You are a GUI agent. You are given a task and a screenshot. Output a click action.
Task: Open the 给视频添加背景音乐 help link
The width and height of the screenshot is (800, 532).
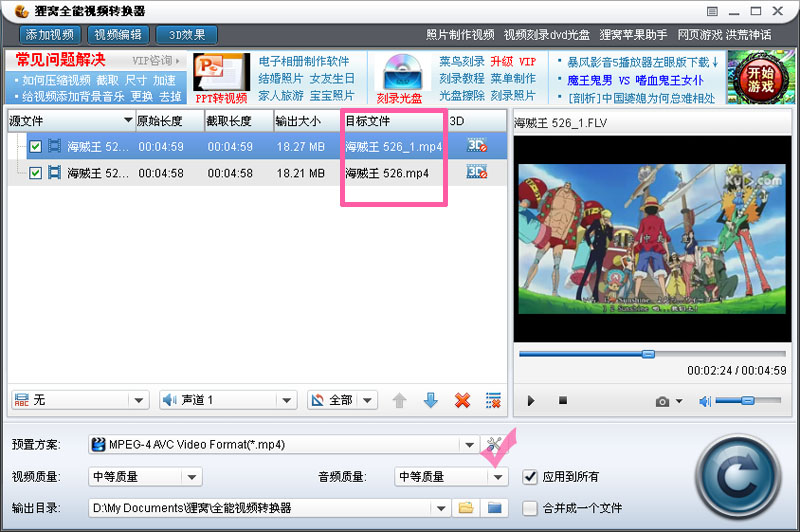coord(73,96)
